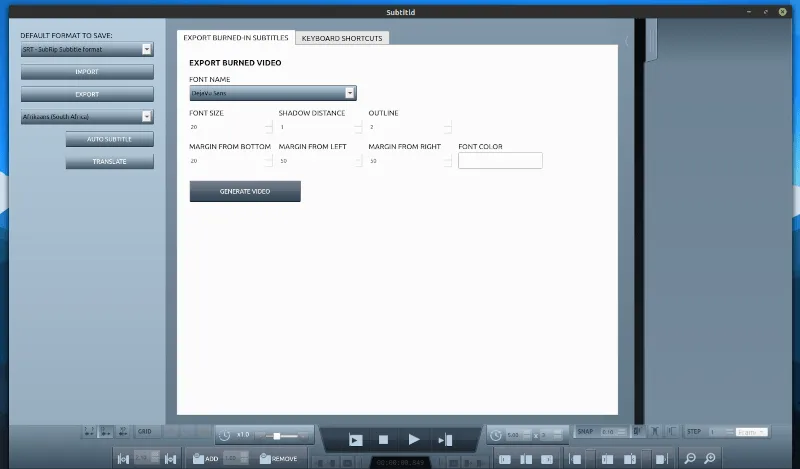The image size is (800, 469).
Task: Click the zoom out magnifier icon
Action: pyautogui.click(x=690, y=458)
